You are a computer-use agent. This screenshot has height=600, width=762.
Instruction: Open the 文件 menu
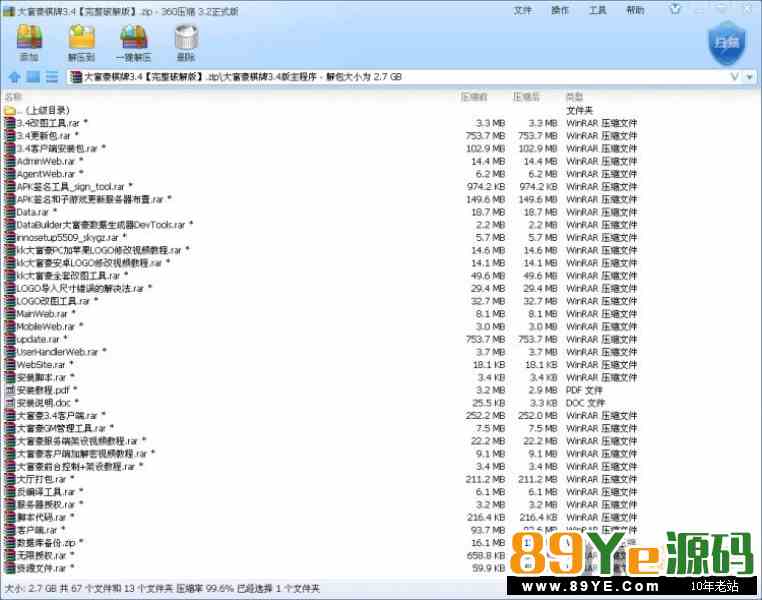(x=522, y=10)
